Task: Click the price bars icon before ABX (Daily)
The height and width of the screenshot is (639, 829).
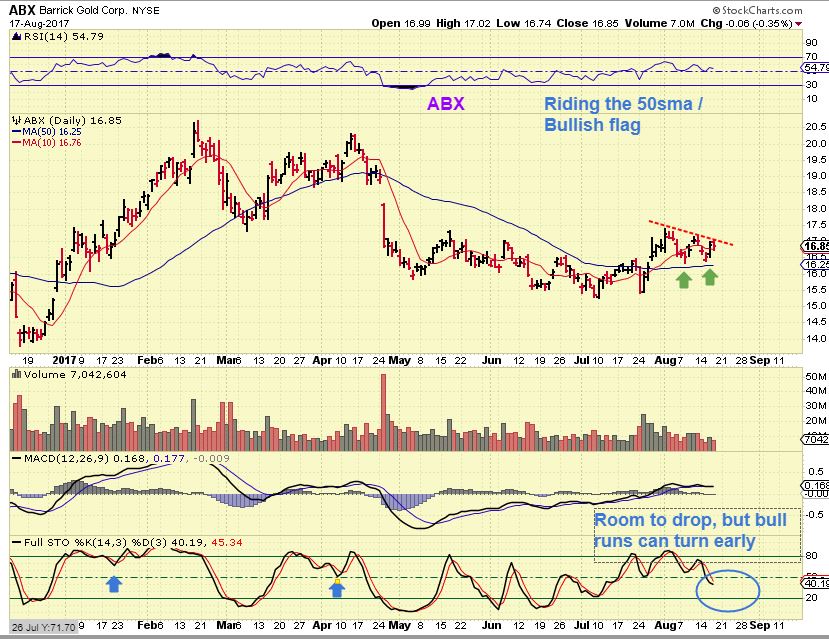Action: pos(16,121)
